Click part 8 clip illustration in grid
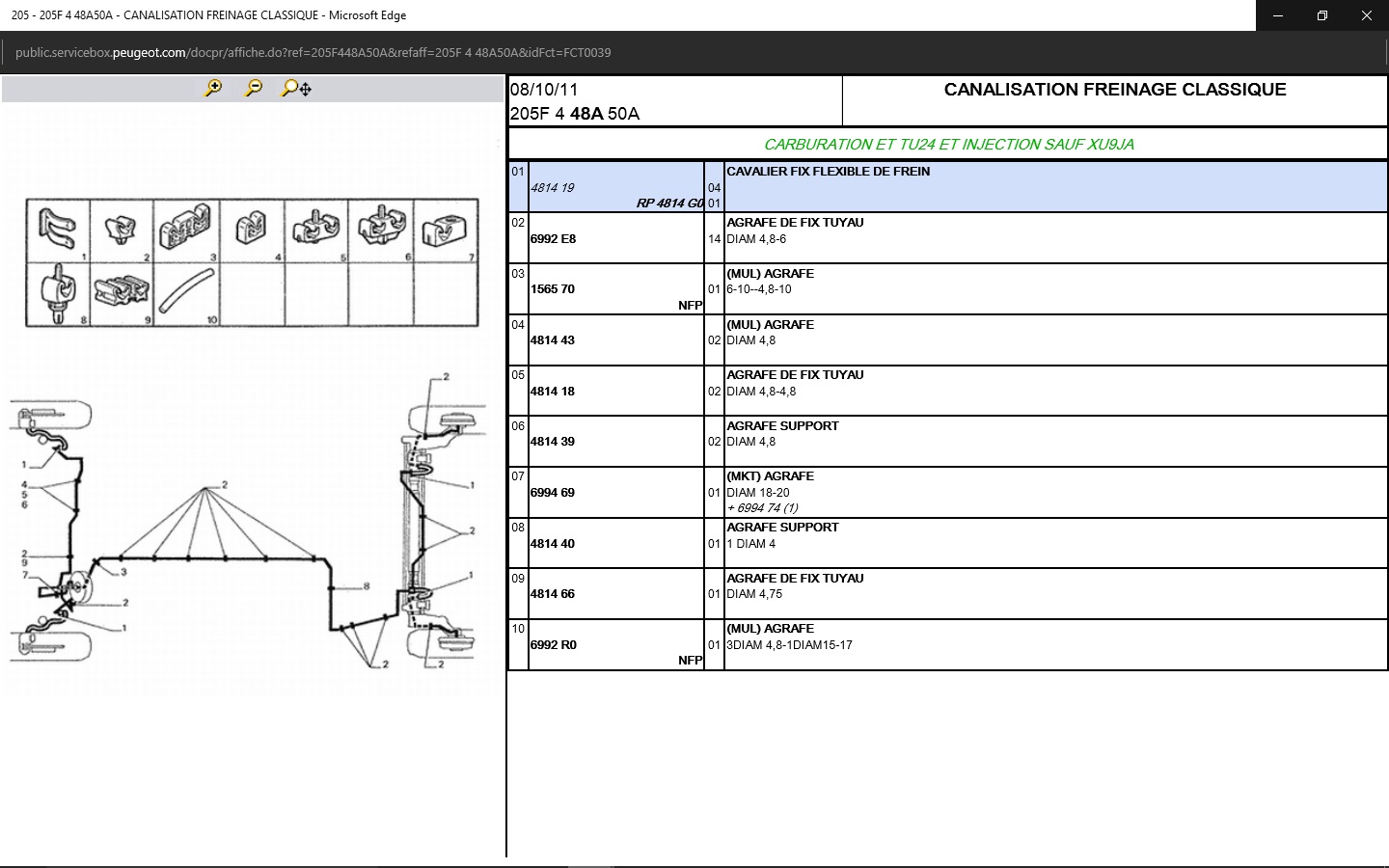The width and height of the screenshot is (1389, 868). 58,293
